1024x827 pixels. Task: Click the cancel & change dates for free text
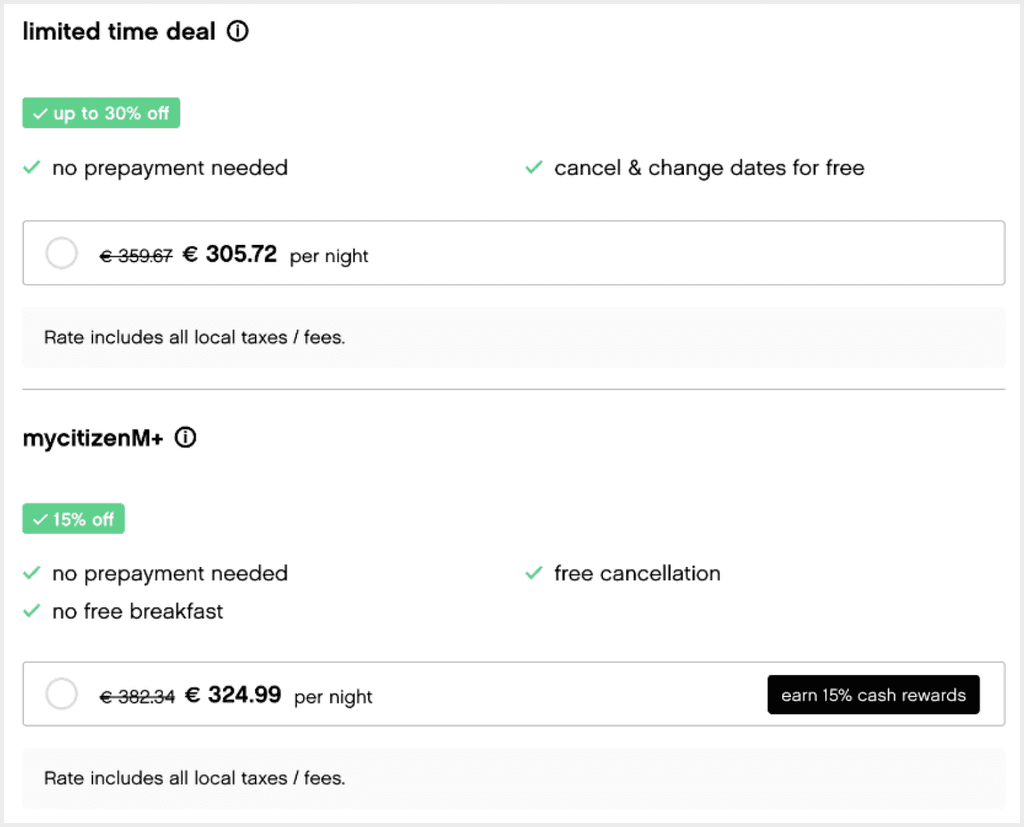(709, 168)
